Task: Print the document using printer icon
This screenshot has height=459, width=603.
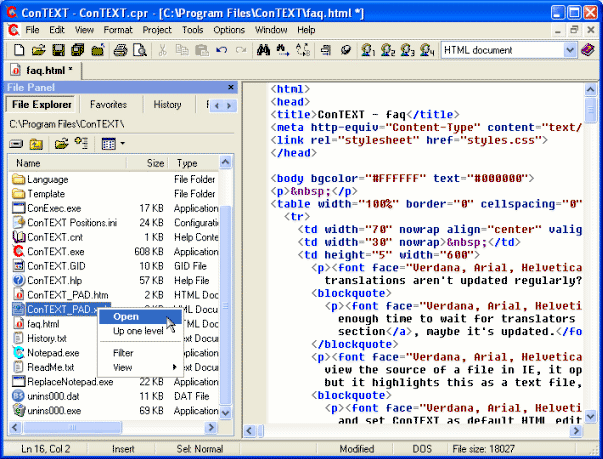Action: (120, 50)
